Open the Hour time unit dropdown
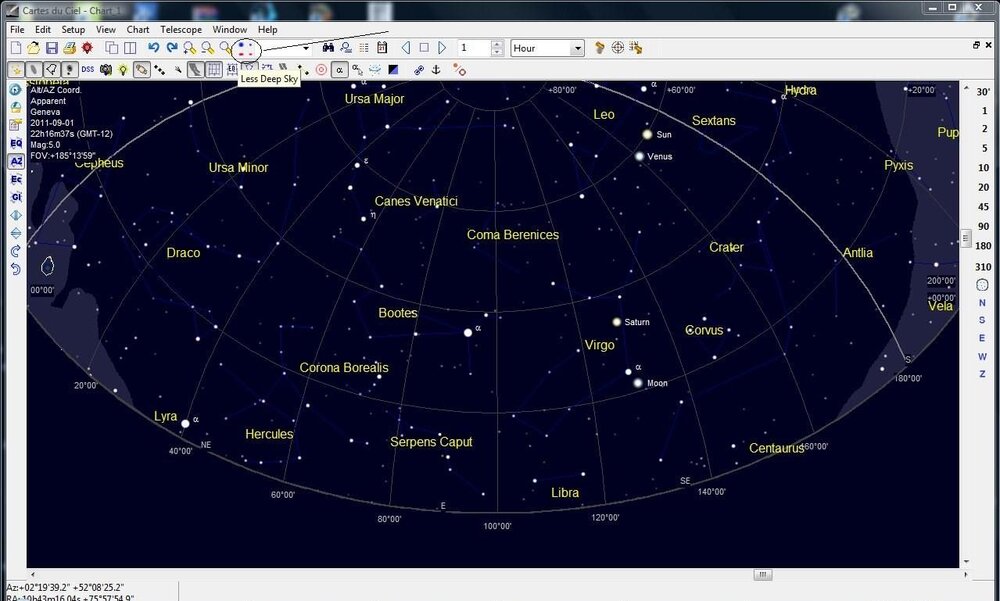 577,48
